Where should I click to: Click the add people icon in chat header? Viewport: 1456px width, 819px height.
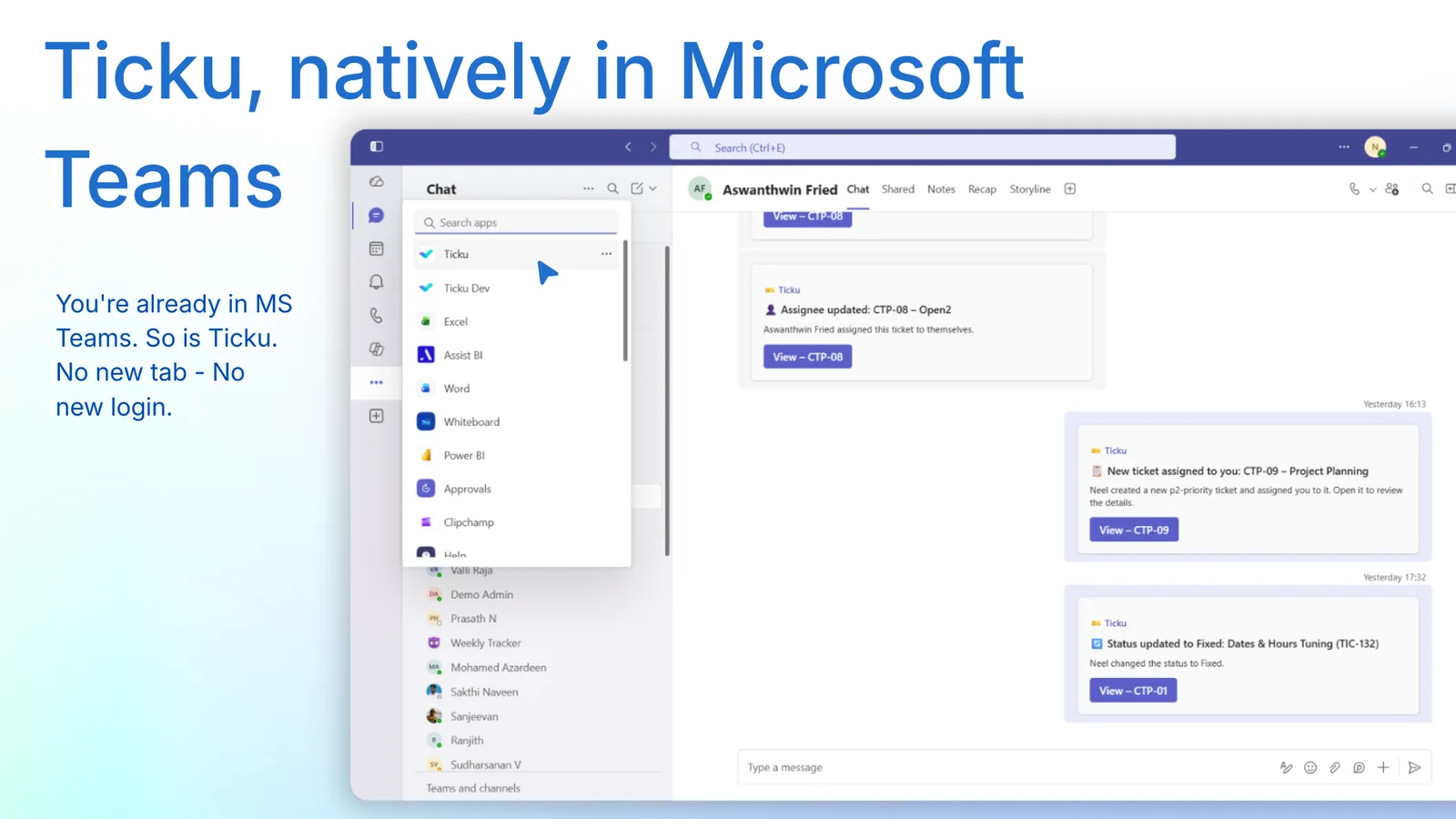pyautogui.click(x=1391, y=188)
